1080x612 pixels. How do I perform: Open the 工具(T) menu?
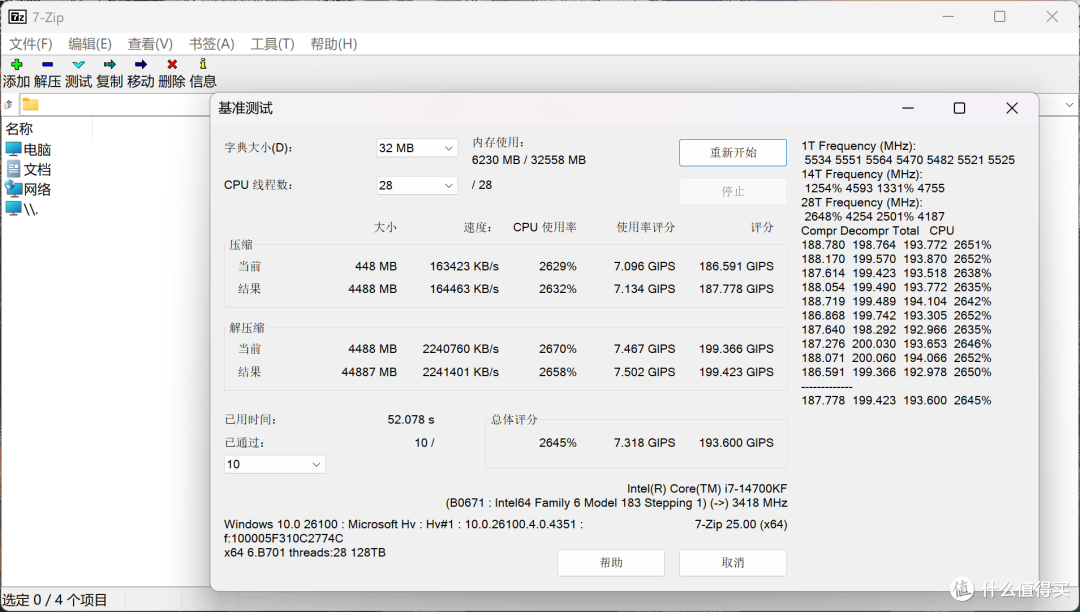[272, 44]
